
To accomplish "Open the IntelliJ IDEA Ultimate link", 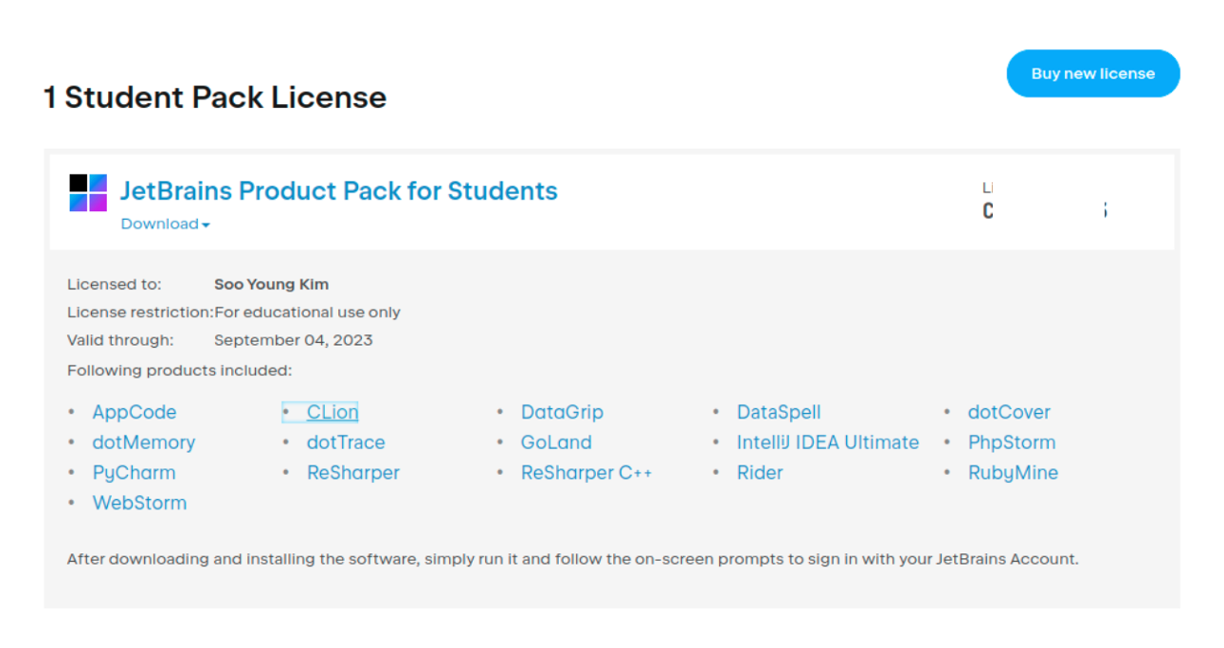I will pos(828,442).
